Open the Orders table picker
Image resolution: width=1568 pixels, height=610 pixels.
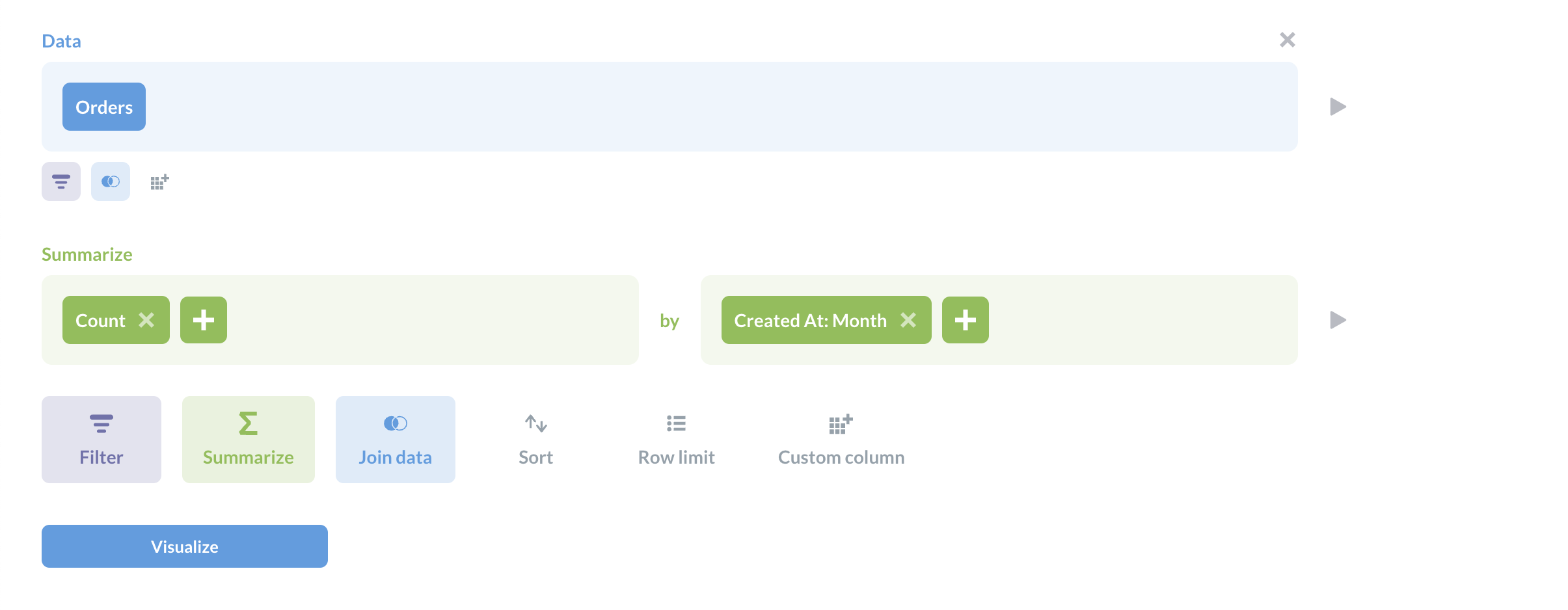pos(103,107)
